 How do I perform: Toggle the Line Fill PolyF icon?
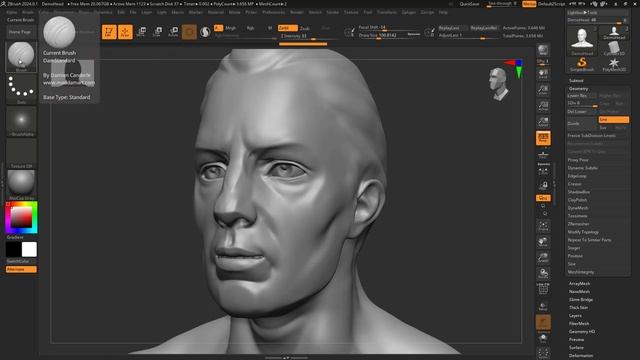coord(543,289)
